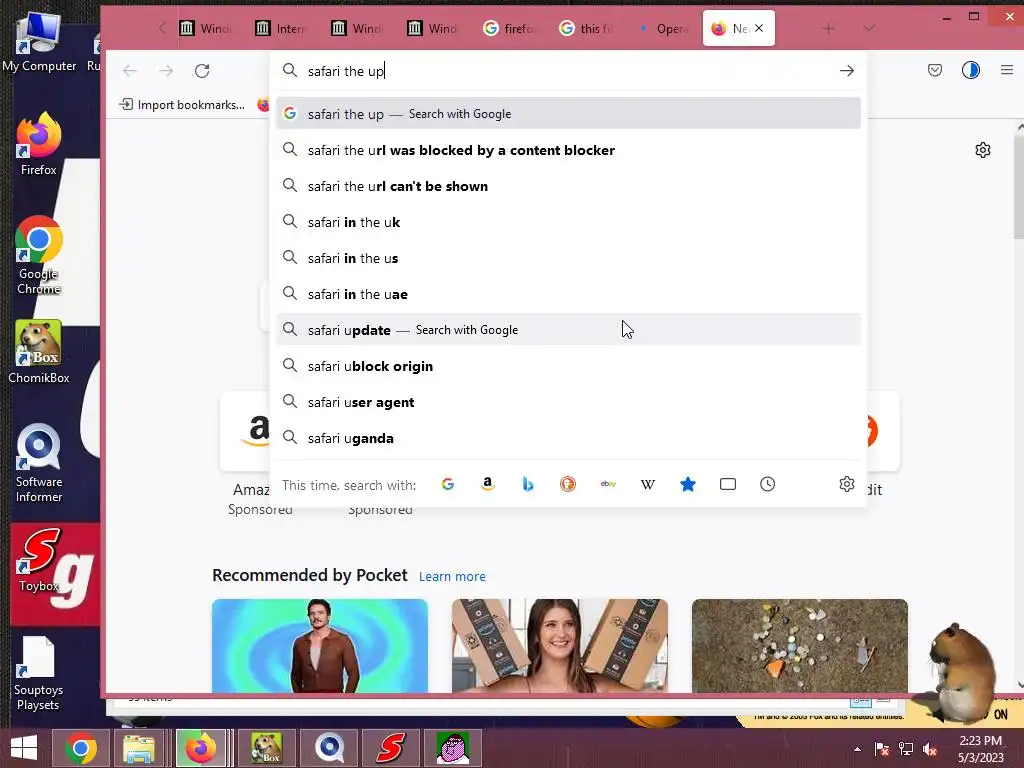
Task: Click the half-circle toolbar extension icon
Action: point(970,70)
